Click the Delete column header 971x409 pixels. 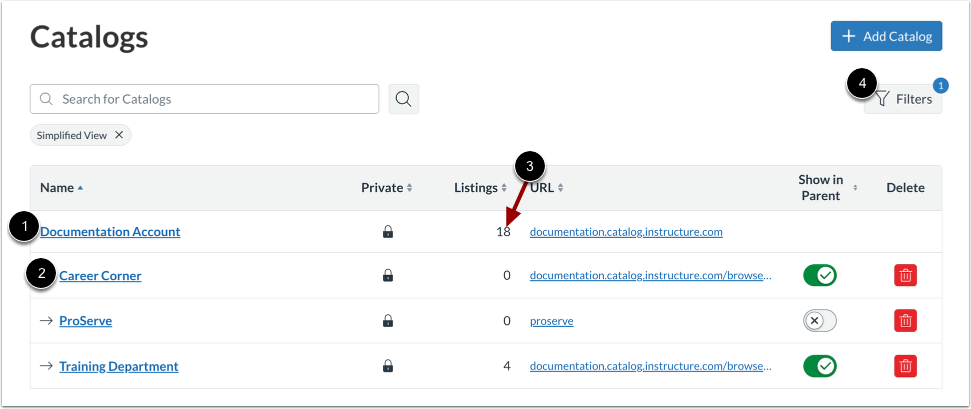905,188
